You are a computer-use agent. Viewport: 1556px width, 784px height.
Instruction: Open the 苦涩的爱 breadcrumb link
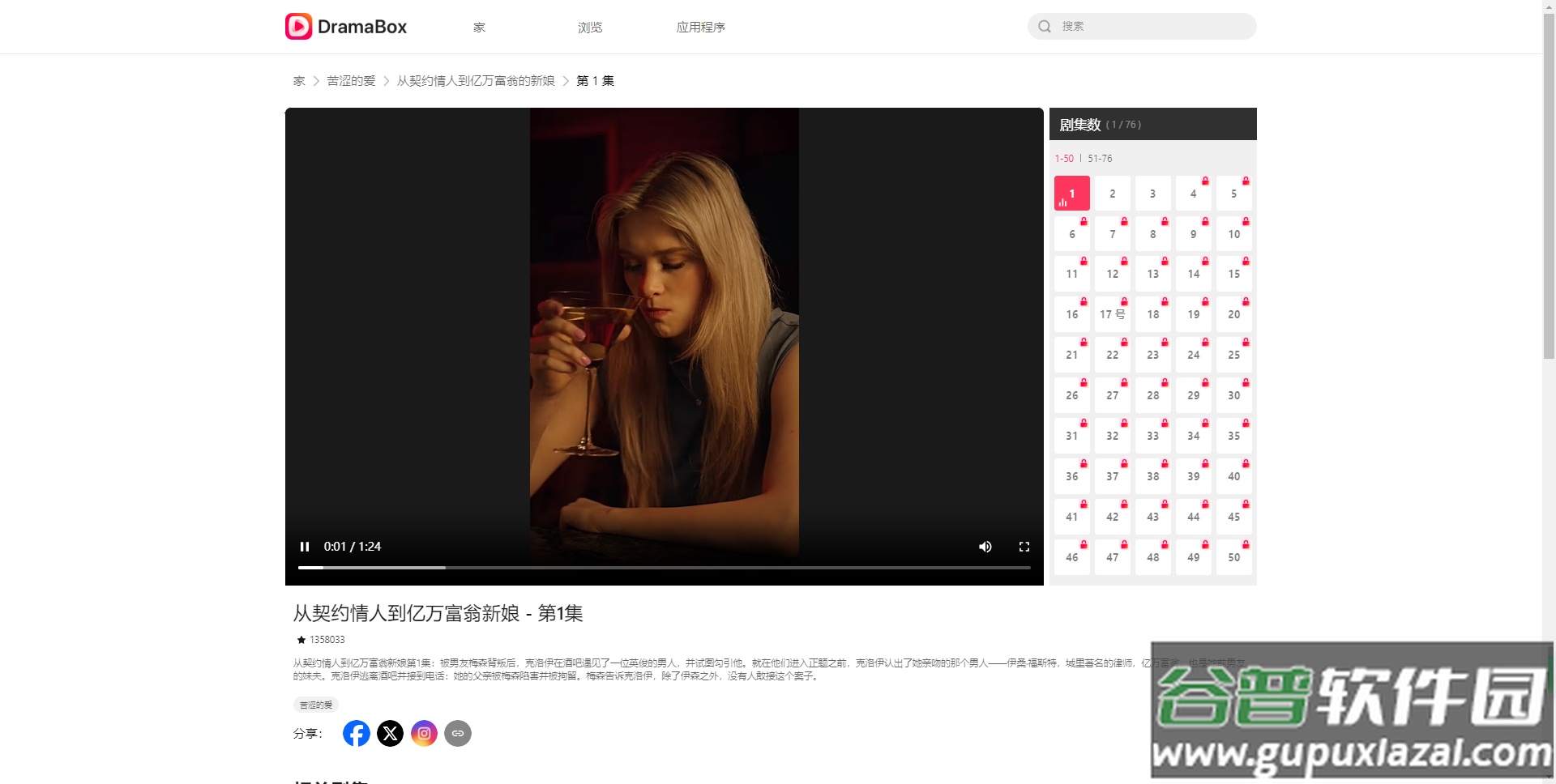pos(351,81)
